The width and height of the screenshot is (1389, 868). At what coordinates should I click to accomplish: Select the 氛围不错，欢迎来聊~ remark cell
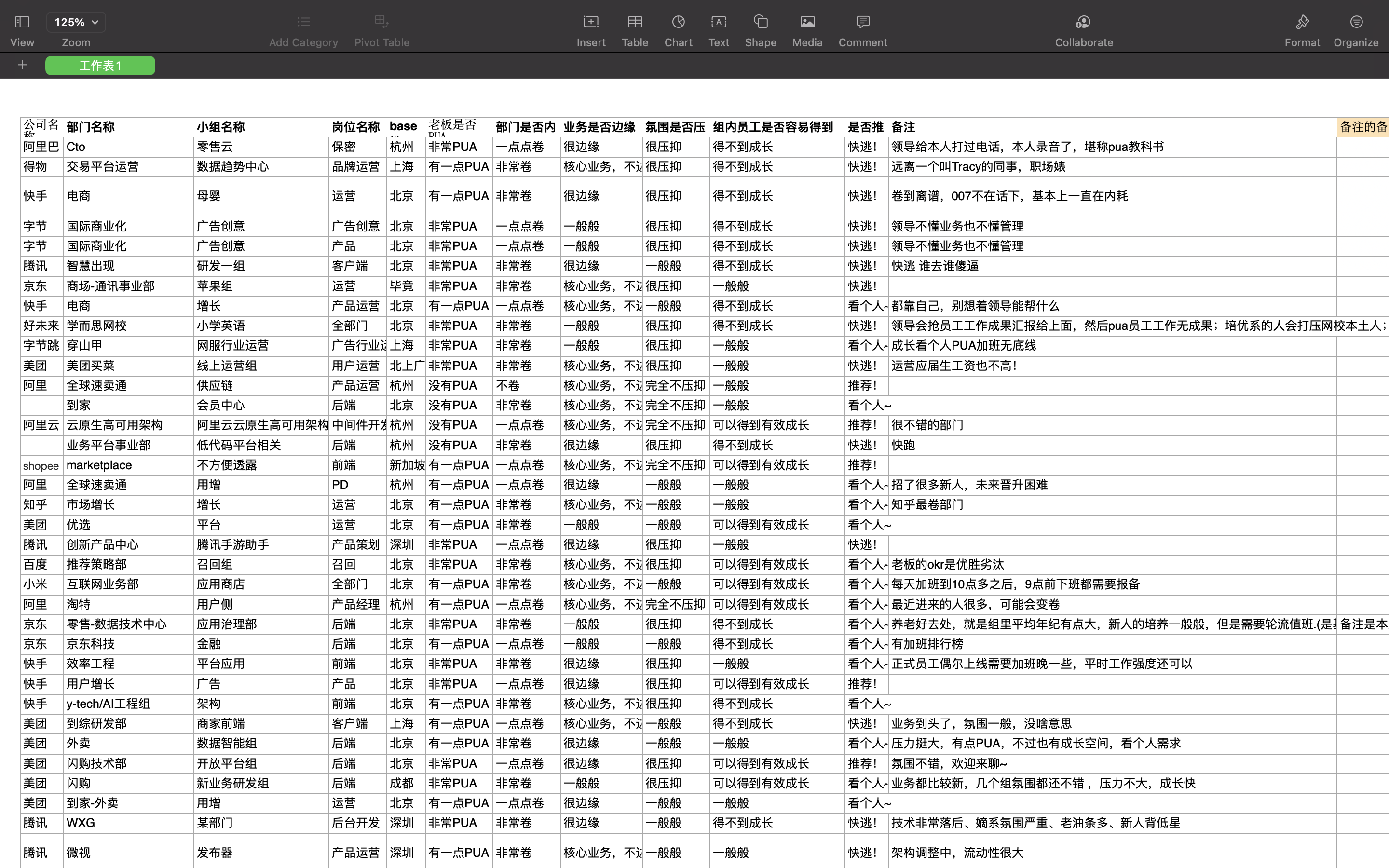click(1112, 763)
